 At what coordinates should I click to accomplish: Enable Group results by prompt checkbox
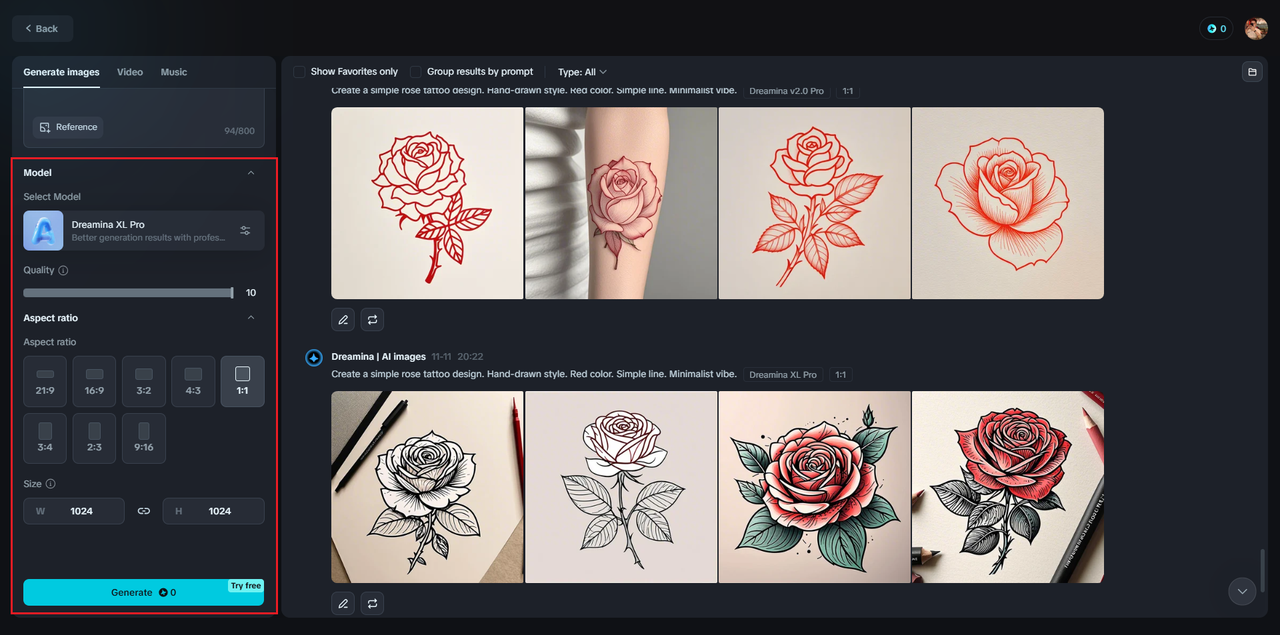(415, 72)
